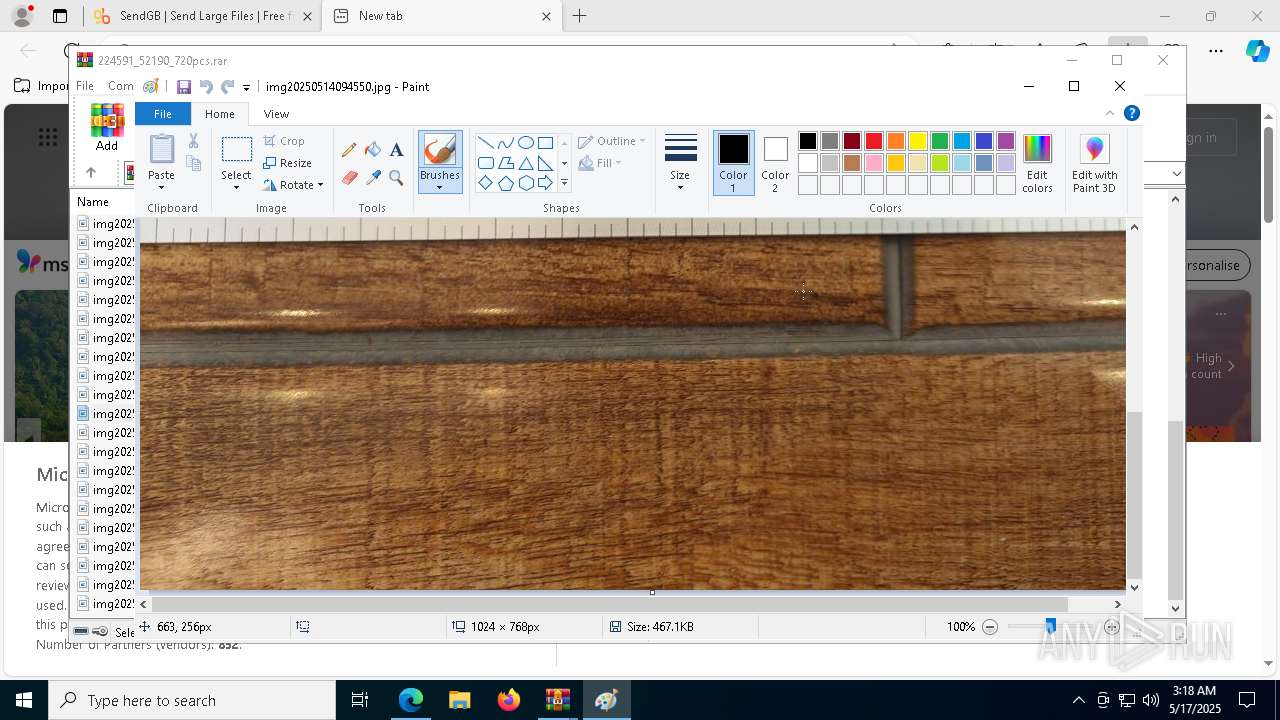The image size is (1280, 720).
Task: Click zoom out minus button in status bar
Action: pos(990,627)
